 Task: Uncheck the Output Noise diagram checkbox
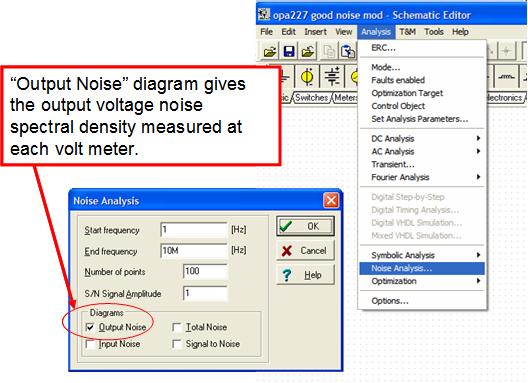tap(90, 327)
